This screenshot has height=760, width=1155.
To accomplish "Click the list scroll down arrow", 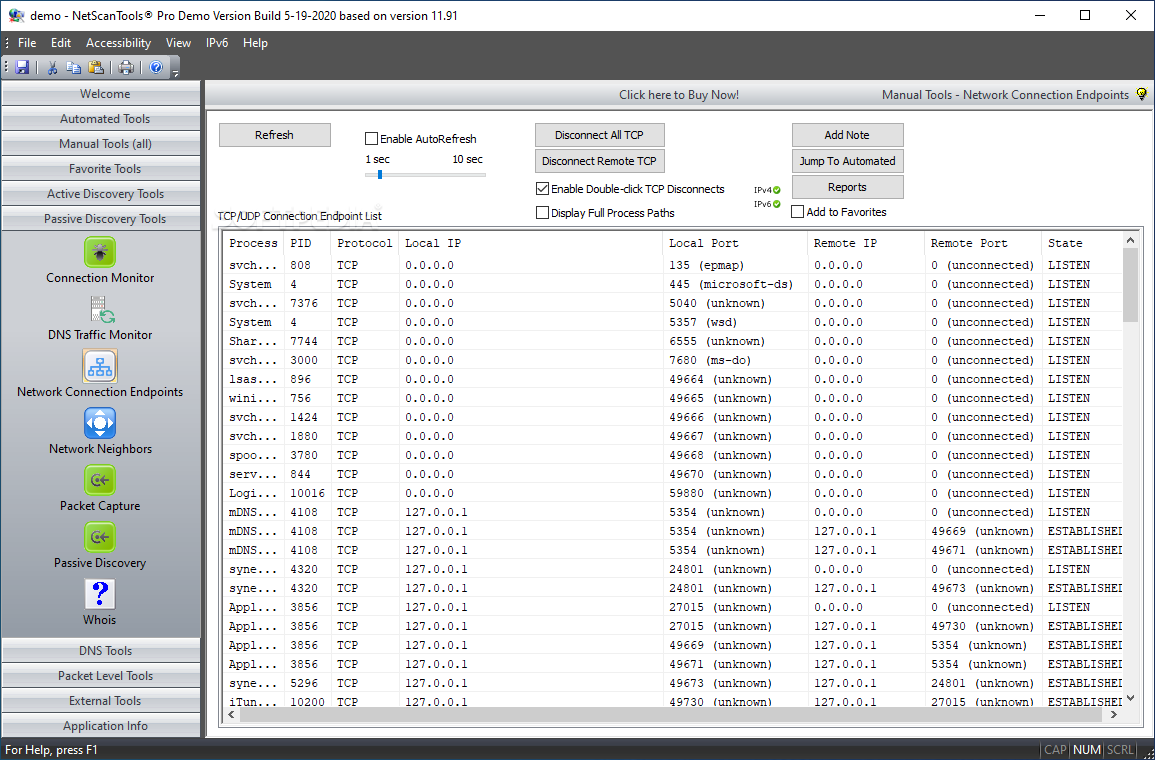I will 1130,698.
